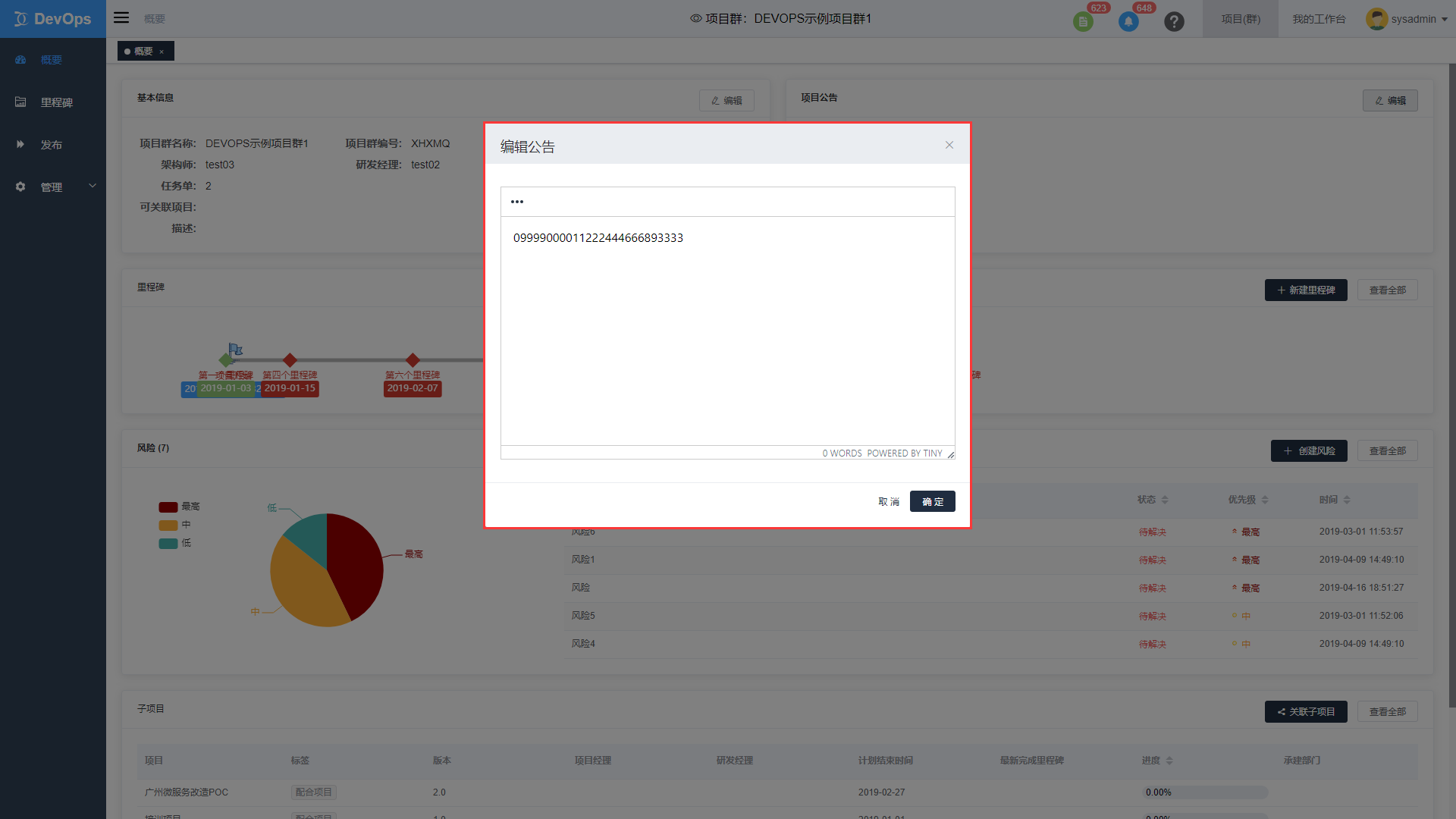Open 概要 in the left sidebar
The width and height of the screenshot is (1456, 819).
click(x=52, y=60)
